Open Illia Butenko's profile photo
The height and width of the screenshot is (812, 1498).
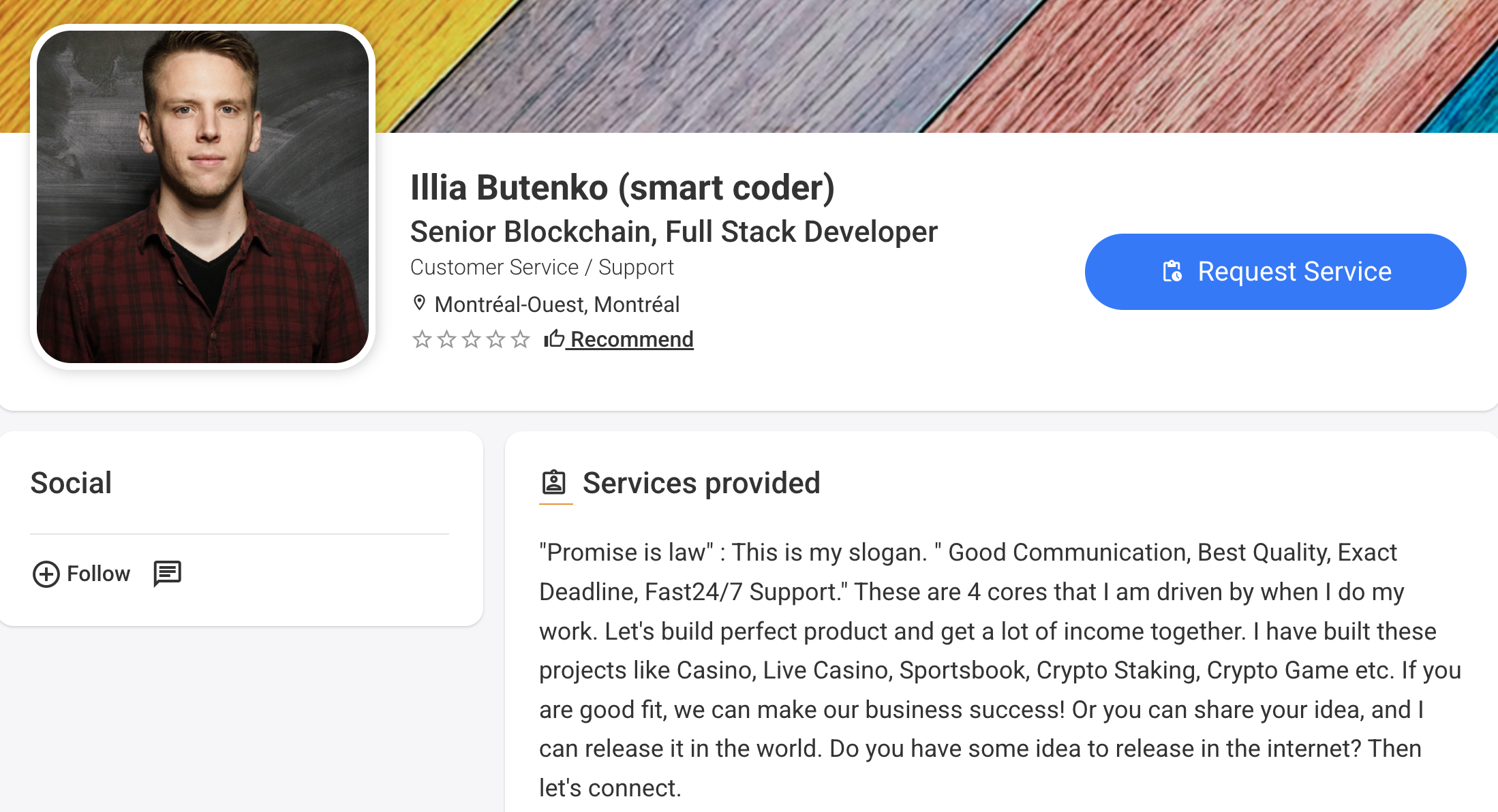(x=202, y=197)
